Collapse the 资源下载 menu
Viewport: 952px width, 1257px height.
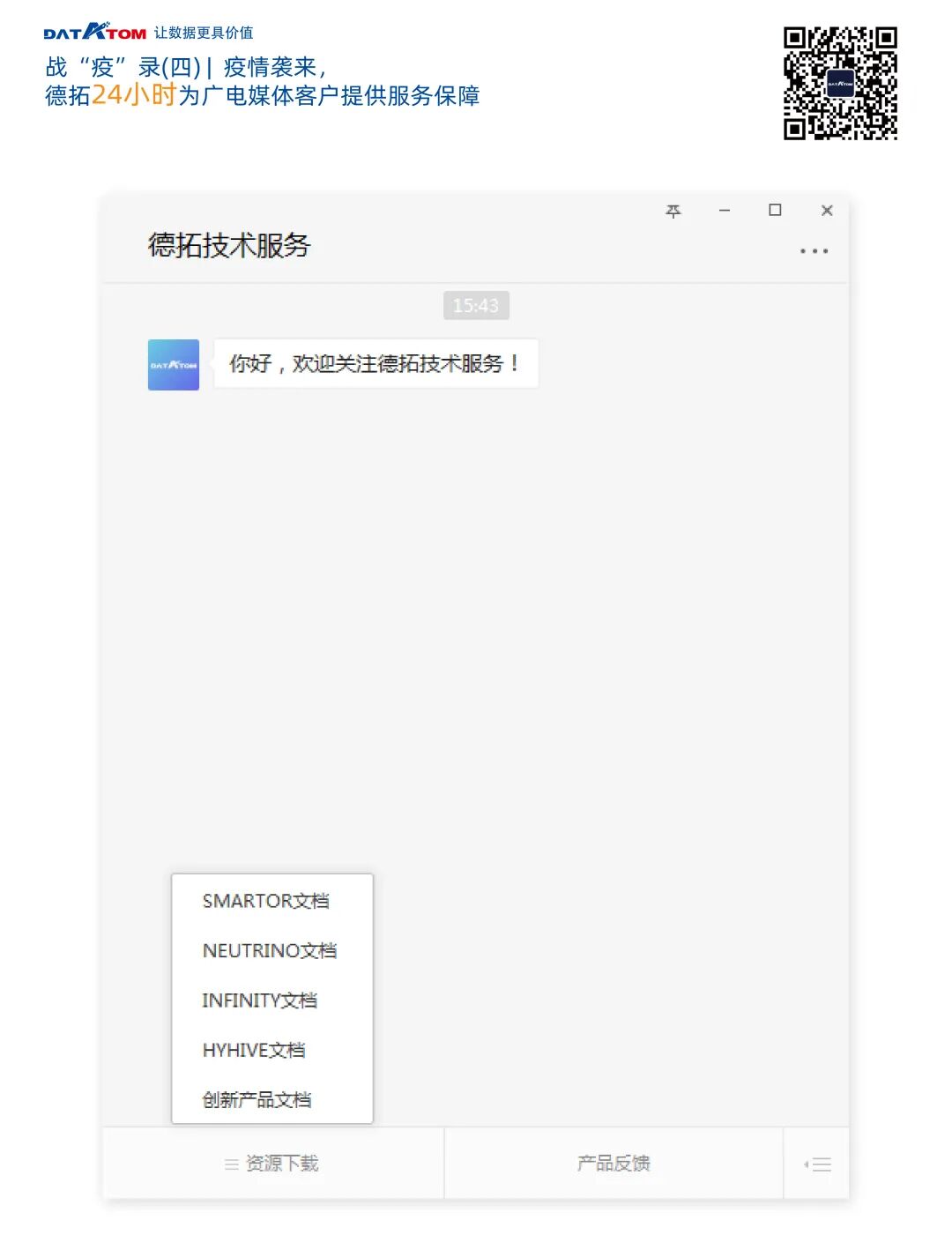tap(272, 1164)
